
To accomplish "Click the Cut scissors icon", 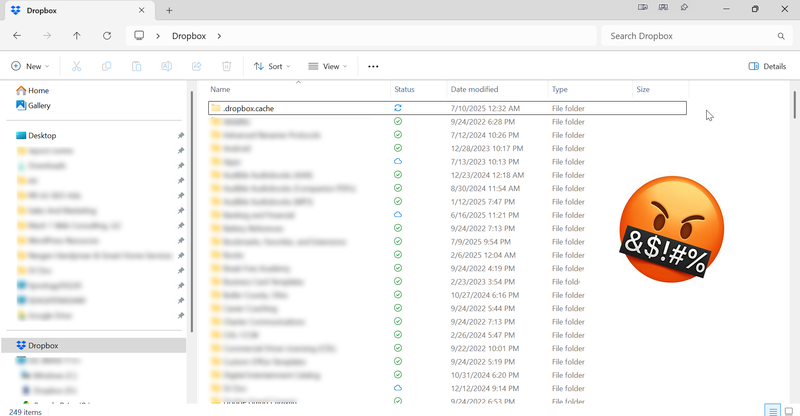I will pos(75,66).
